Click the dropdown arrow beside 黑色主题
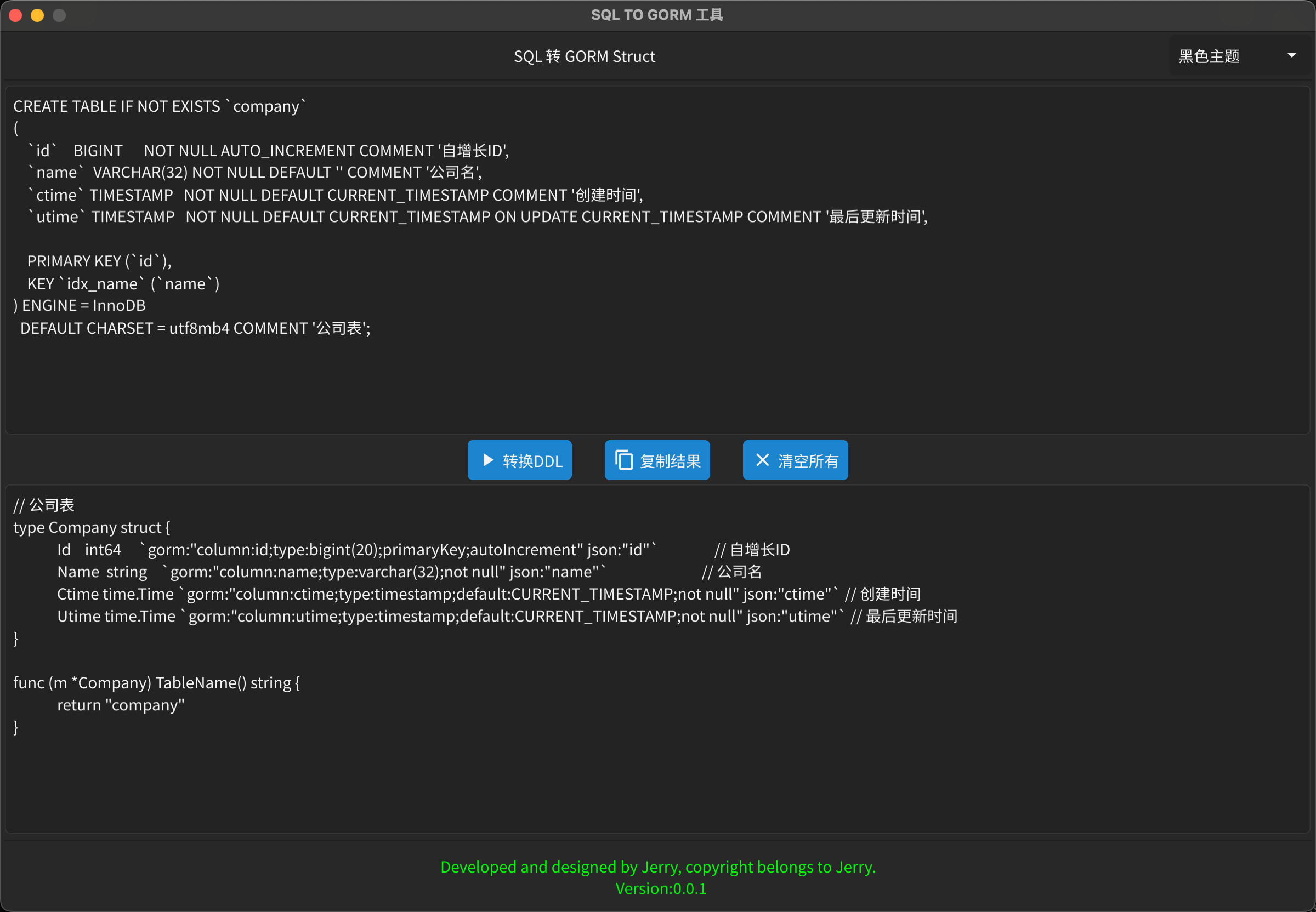The width and height of the screenshot is (1316, 912). 1291,55
